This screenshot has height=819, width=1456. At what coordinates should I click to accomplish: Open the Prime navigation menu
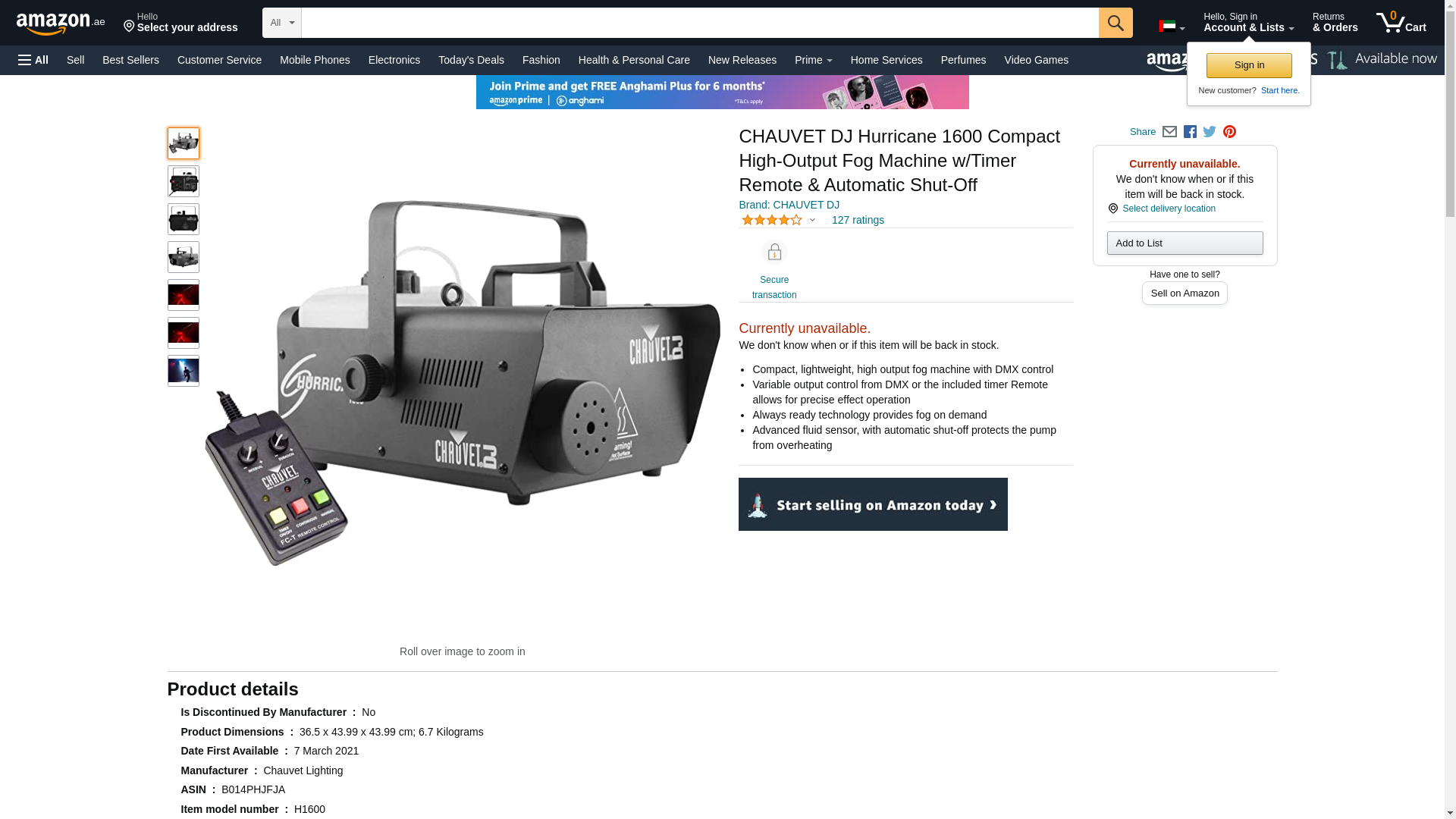pos(813,60)
